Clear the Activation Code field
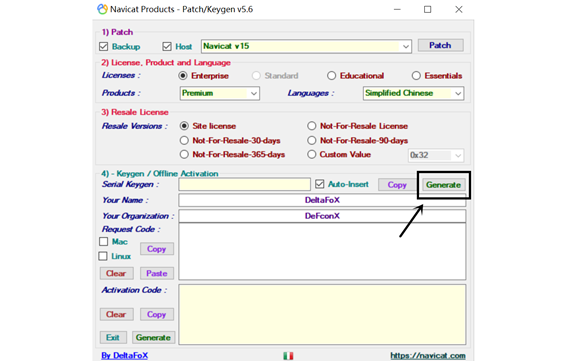The image size is (566, 361). [116, 314]
